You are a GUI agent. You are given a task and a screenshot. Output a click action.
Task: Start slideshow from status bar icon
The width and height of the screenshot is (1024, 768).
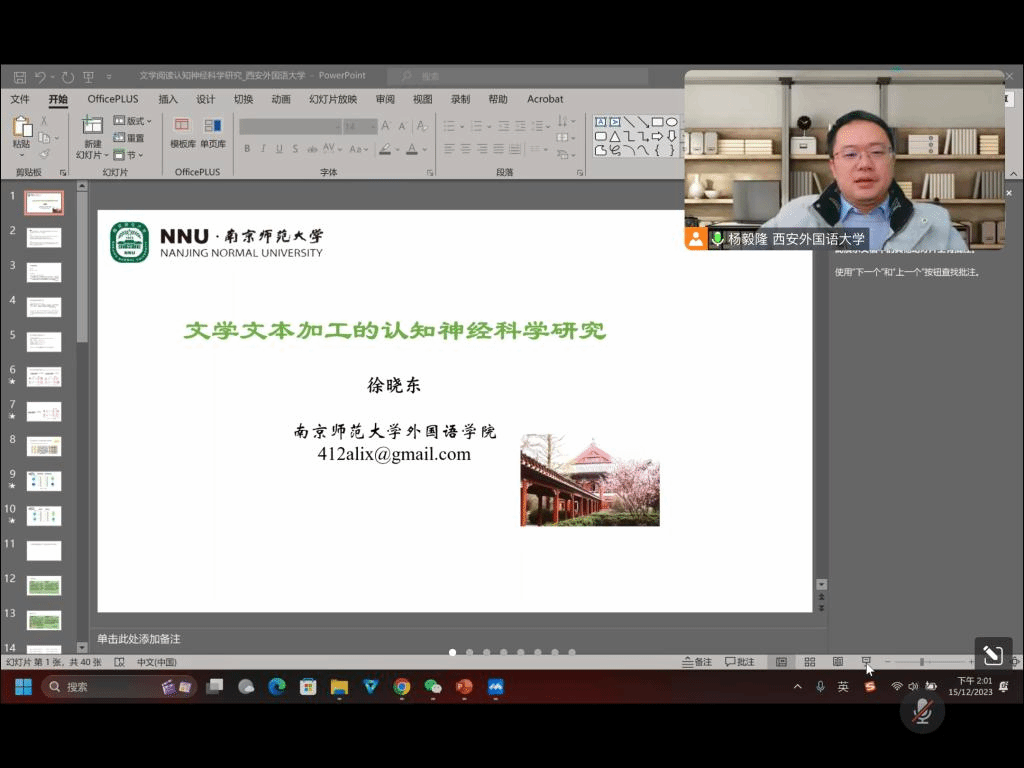point(866,662)
